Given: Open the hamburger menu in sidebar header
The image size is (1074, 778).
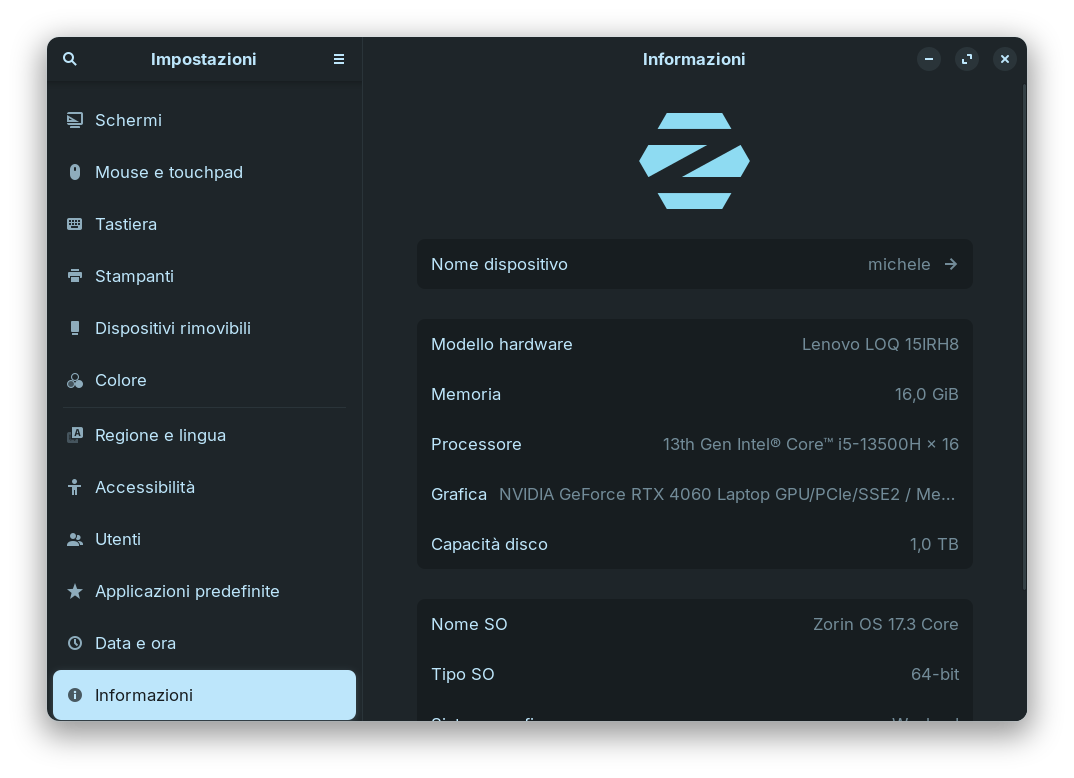Looking at the screenshot, I should tap(339, 59).
